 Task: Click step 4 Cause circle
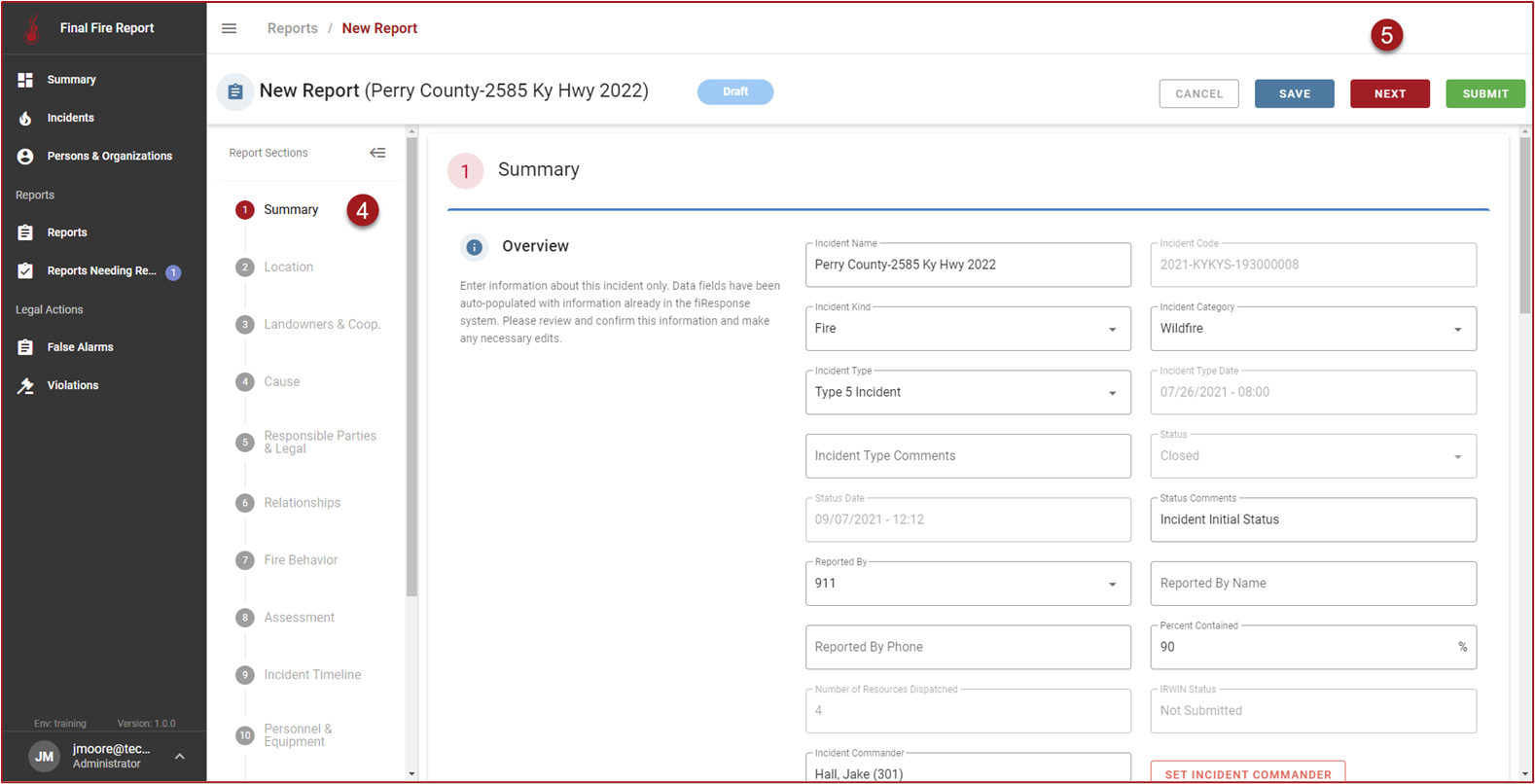pyautogui.click(x=245, y=382)
